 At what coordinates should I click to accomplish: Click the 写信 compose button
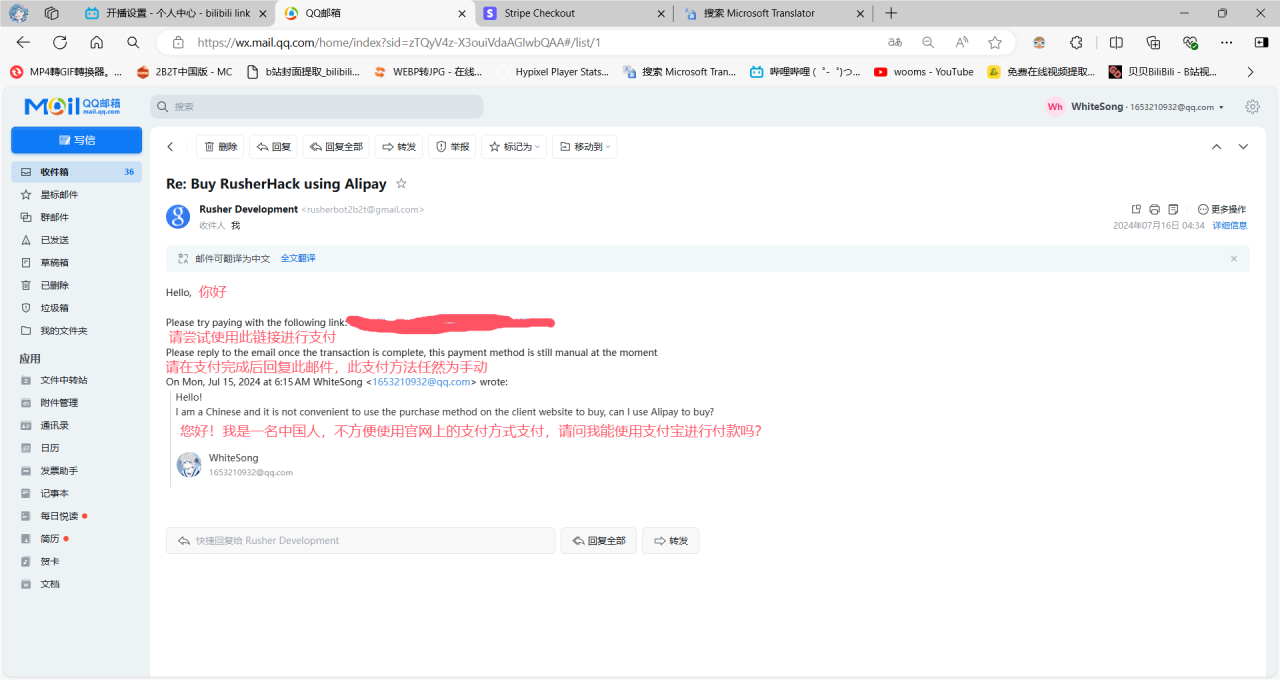pos(76,140)
